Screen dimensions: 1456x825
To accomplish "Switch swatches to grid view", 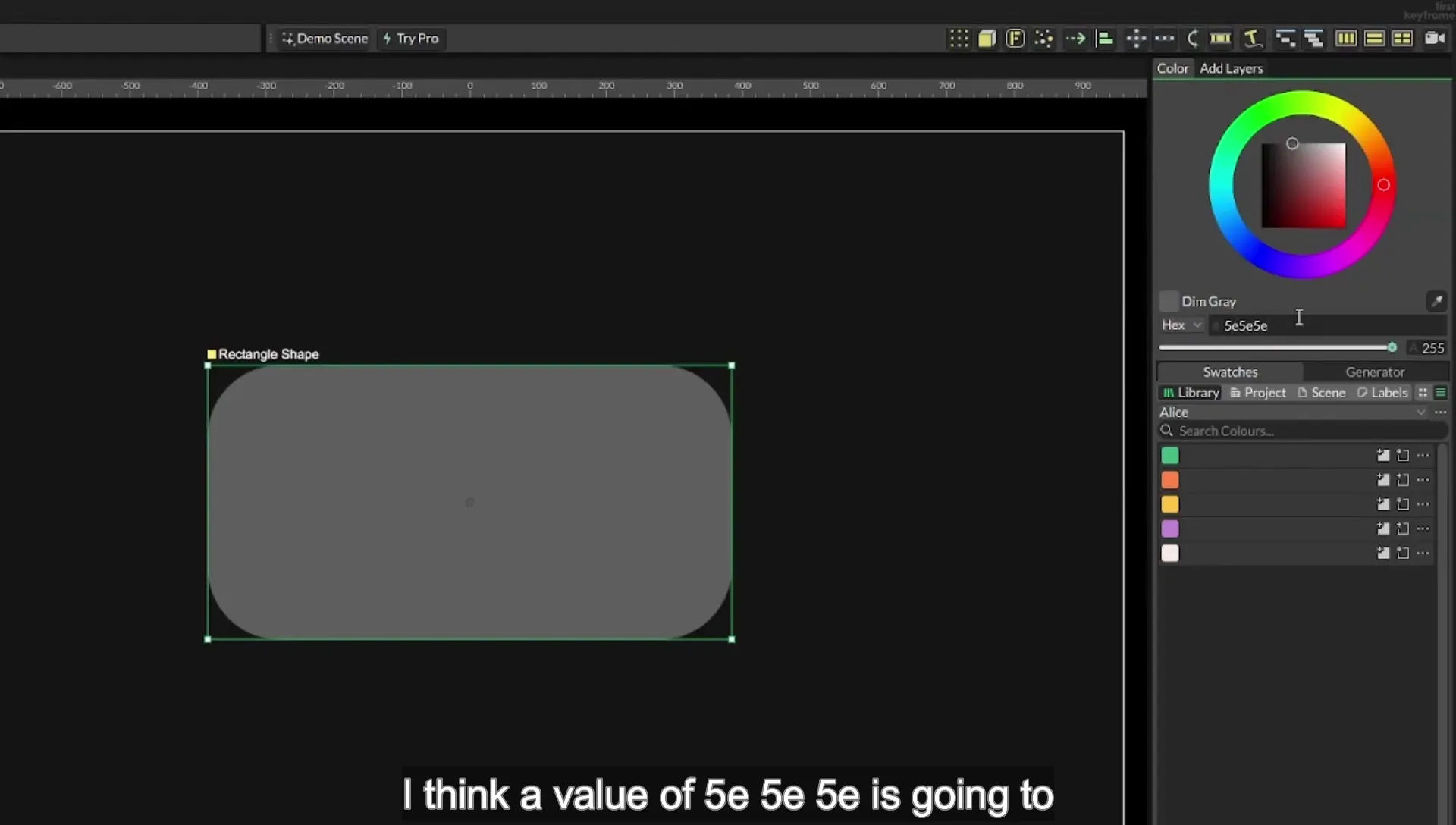I will 1423,392.
